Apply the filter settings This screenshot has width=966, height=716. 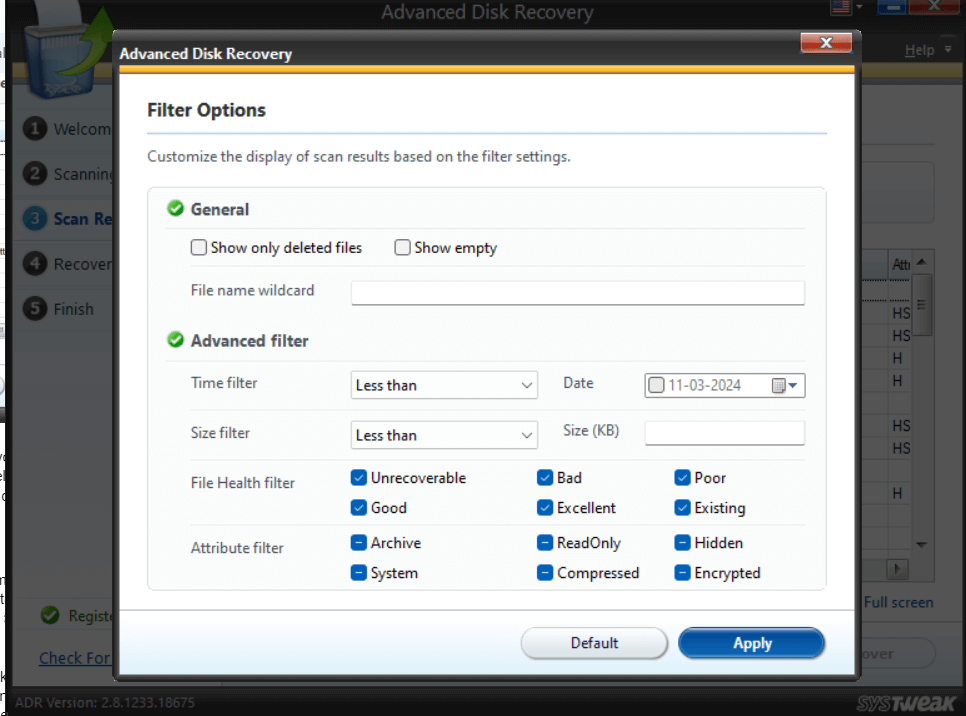click(x=752, y=643)
